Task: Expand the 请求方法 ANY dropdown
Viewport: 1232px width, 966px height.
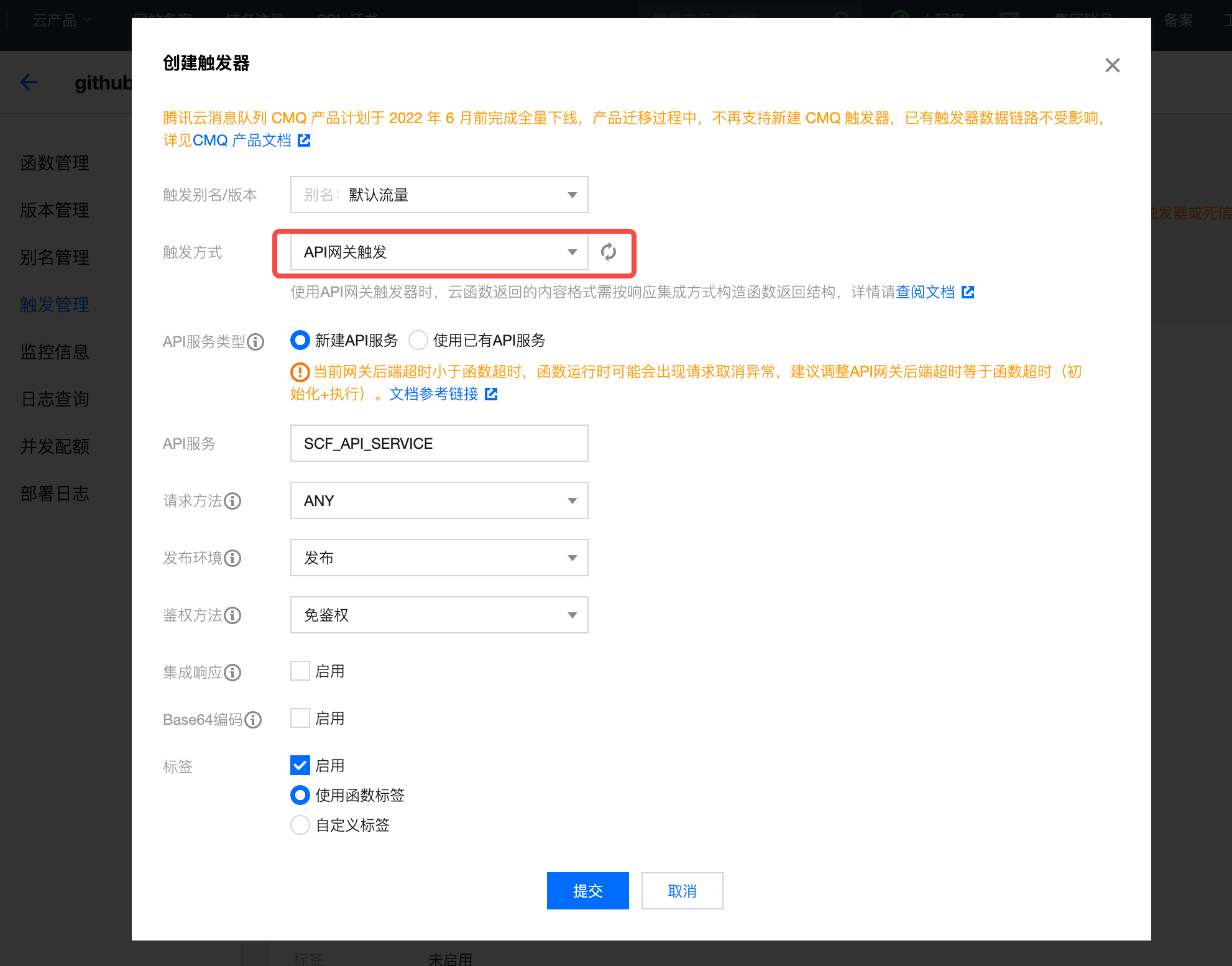Action: click(439, 500)
